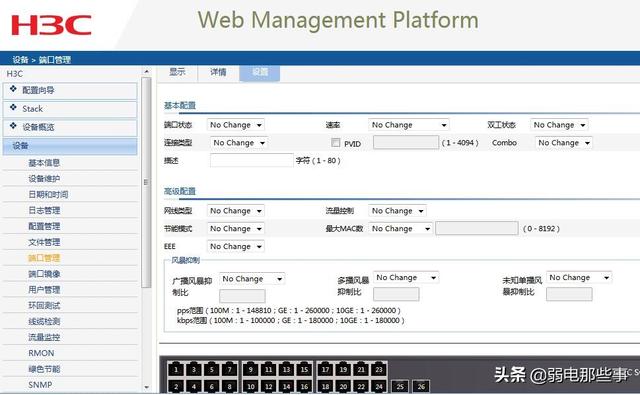Screen dimensions: 640x395
Task: Click port 26 uplink icon
Action: tap(421, 386)
